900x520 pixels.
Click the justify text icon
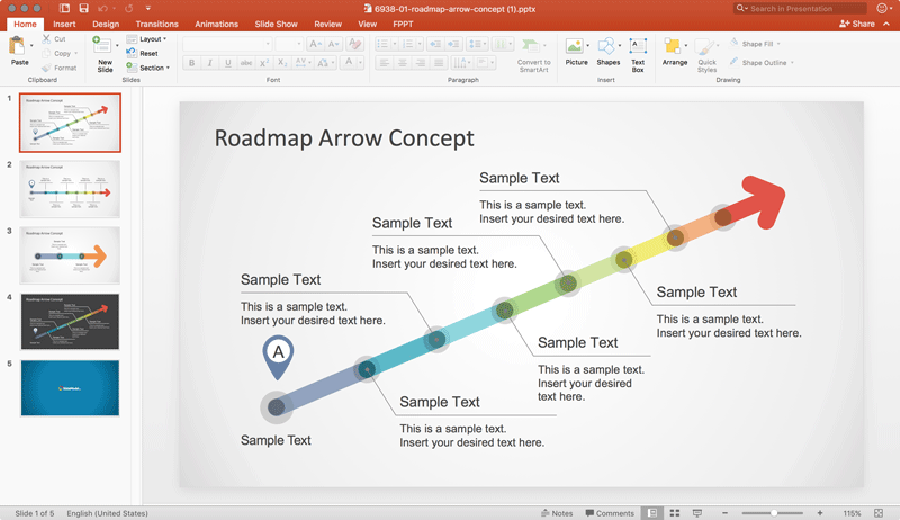[439, 63]
